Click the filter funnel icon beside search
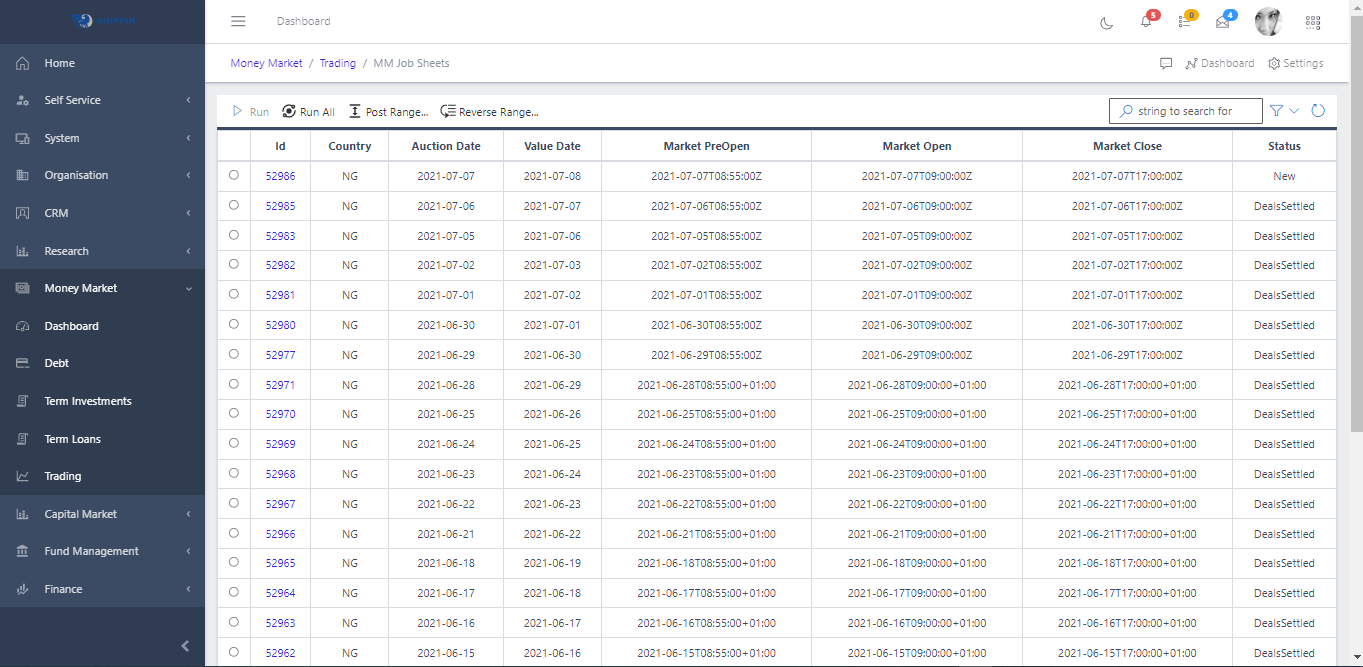Screen dimensions: 1363x667 pyautogui.click(x=1276, y=110)
